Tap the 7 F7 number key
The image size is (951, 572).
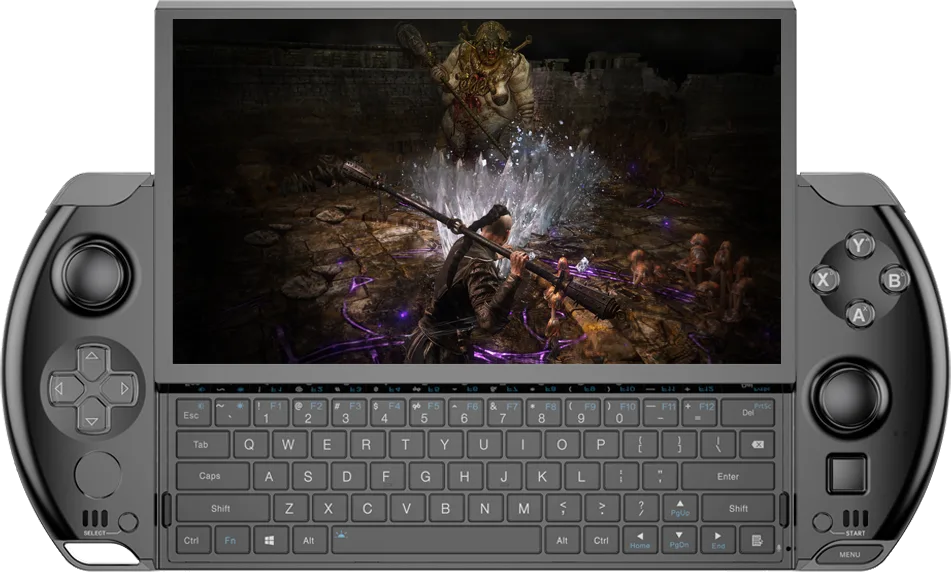tap(504, 413)
